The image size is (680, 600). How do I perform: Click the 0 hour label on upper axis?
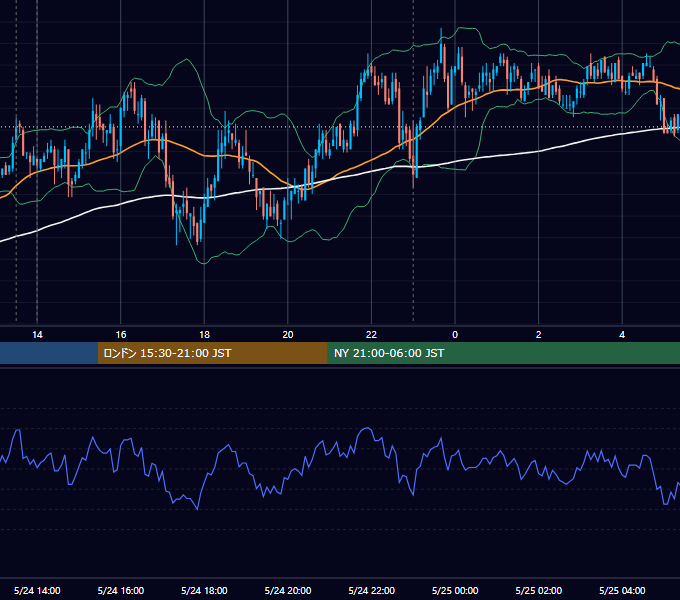pos(455,335)
